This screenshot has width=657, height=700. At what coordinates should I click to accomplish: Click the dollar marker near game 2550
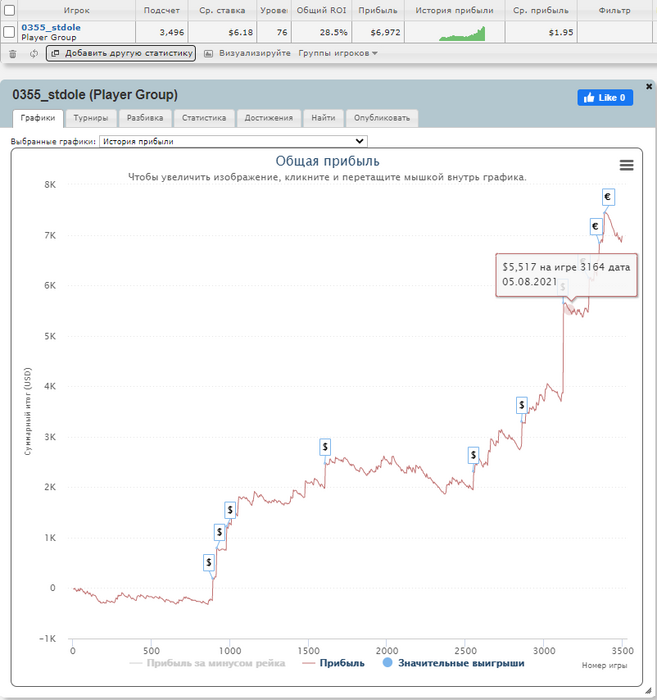coord(473,455)
